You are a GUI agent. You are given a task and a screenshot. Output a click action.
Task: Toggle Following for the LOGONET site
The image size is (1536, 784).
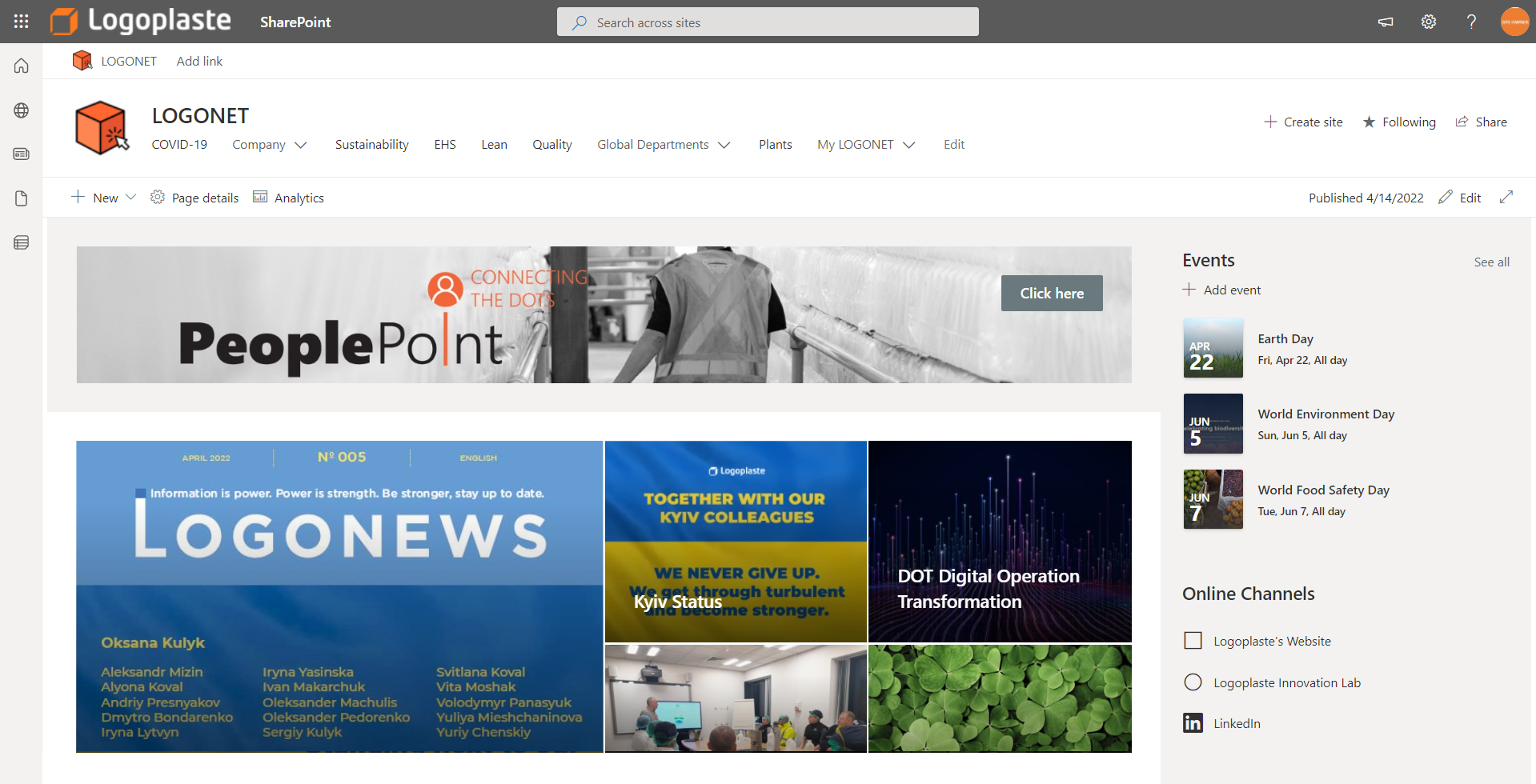coord(1398,122)
